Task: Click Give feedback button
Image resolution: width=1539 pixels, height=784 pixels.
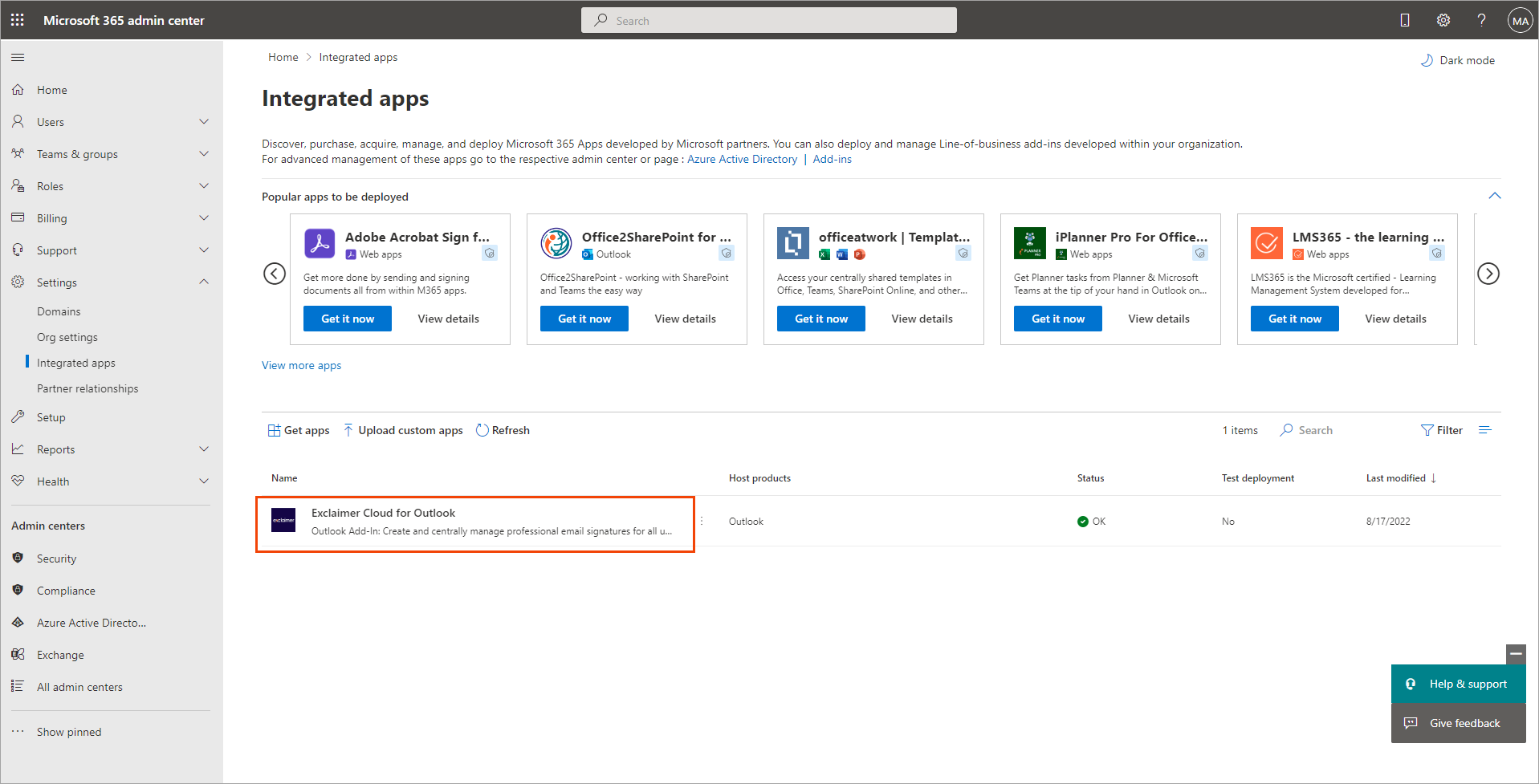Action: [x=1459, y=723]
